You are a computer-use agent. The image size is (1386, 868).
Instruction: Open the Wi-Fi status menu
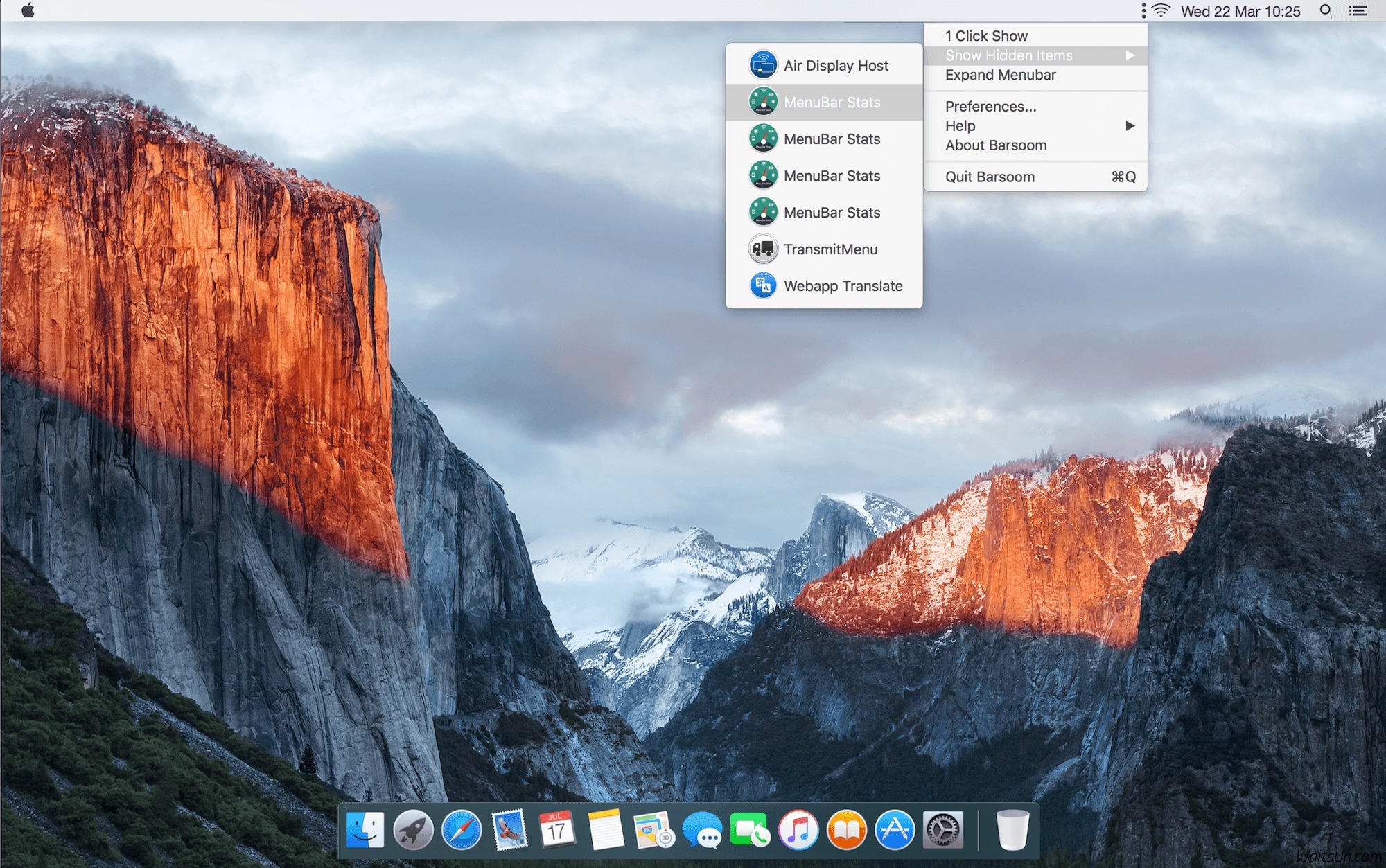tap(1161, 11)
